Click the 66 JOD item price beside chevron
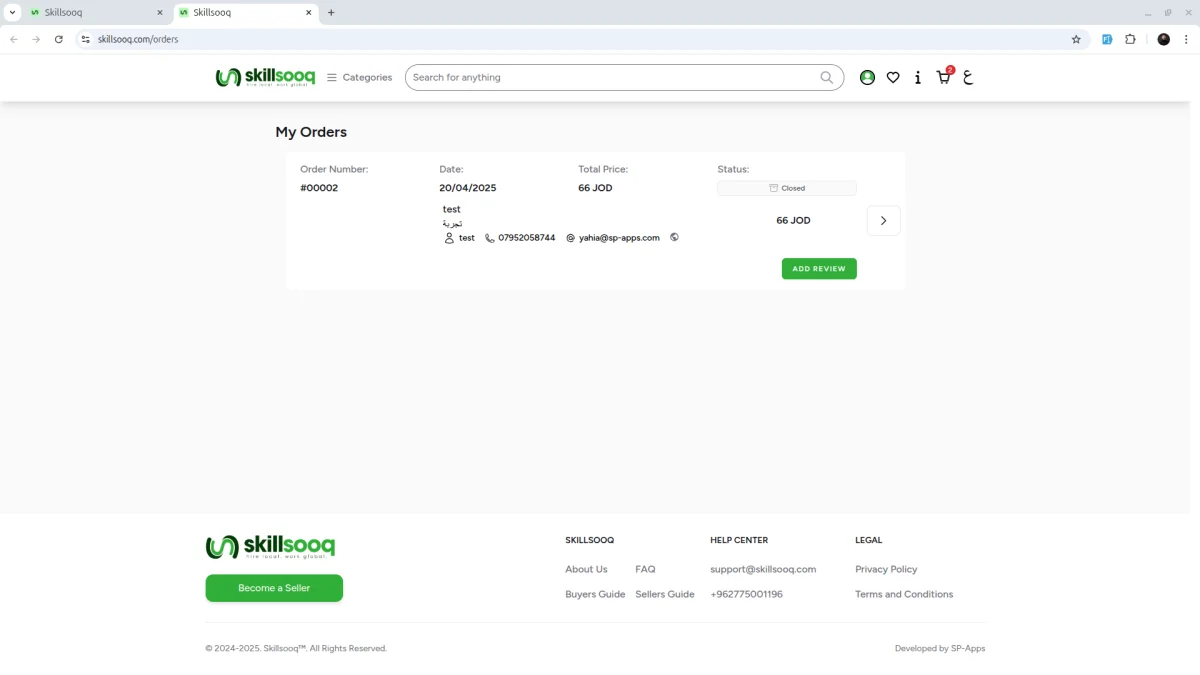 (793, 220)
